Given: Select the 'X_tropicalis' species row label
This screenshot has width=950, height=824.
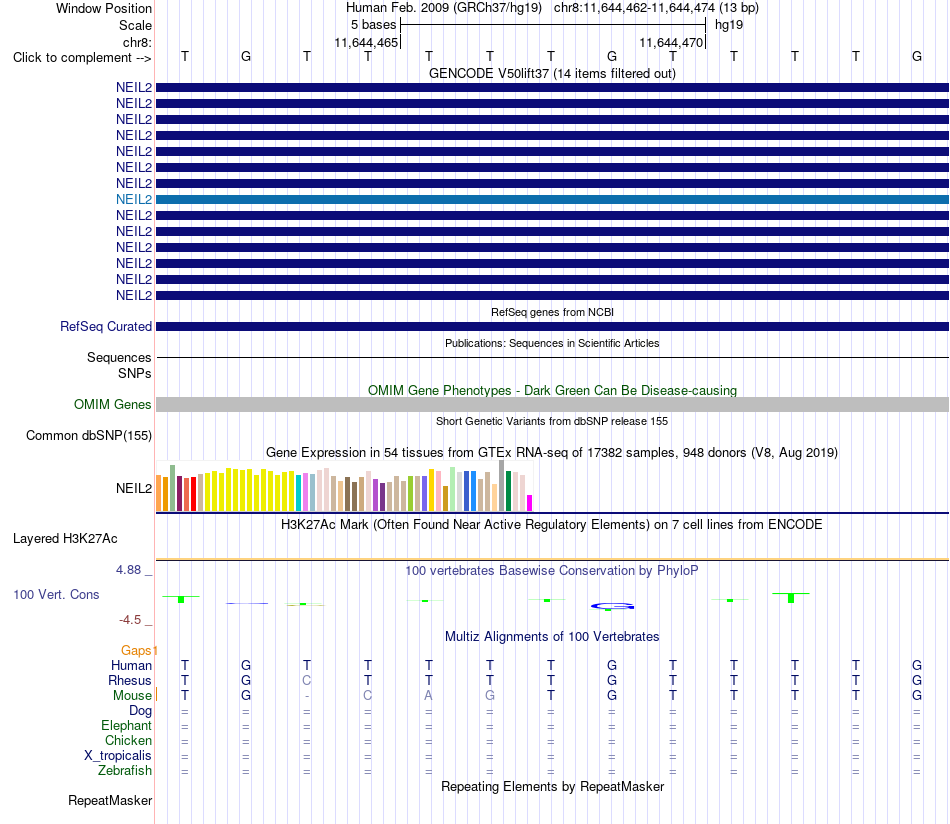Looking at the screenshot, I should coord(118,756).
